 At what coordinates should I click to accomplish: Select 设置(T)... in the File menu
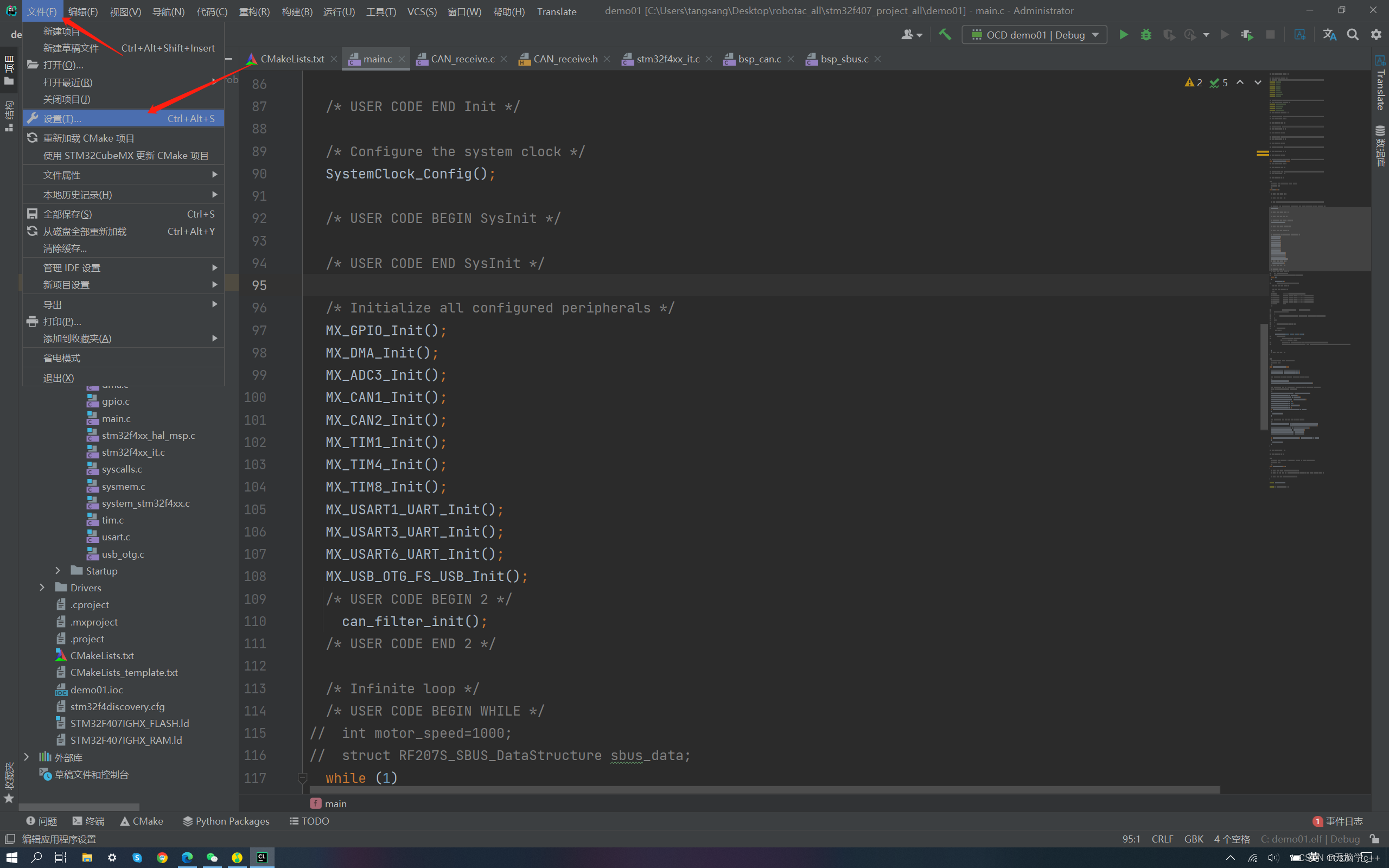[x=123, y=118]
